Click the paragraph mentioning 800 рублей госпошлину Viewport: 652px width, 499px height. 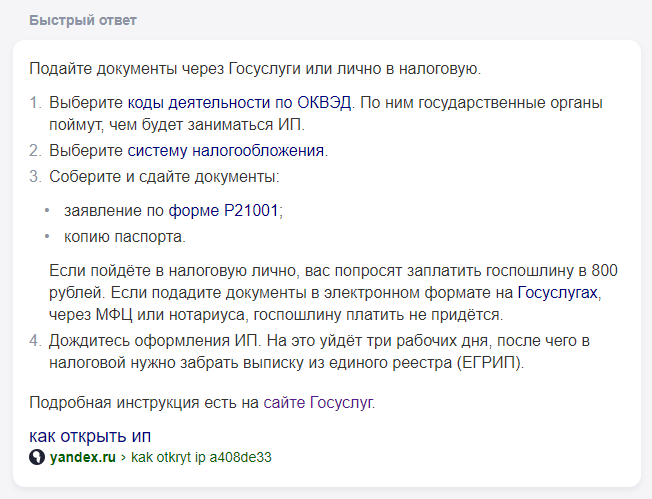coord(333,293)
